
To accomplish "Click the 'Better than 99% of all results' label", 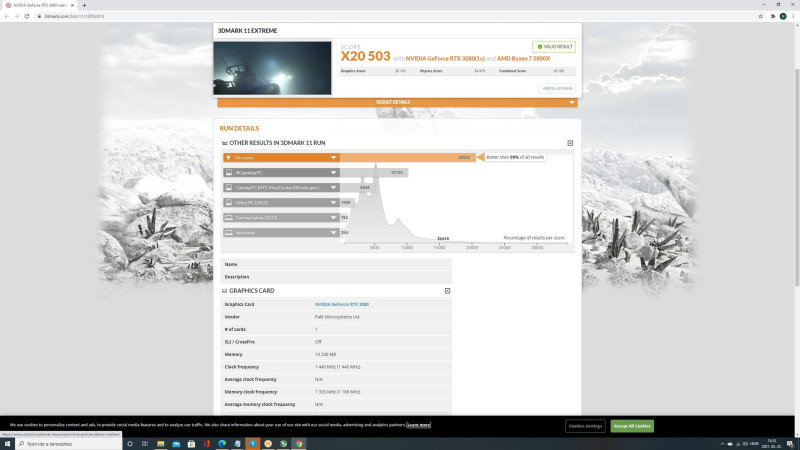I will click(x=515, y=157).
